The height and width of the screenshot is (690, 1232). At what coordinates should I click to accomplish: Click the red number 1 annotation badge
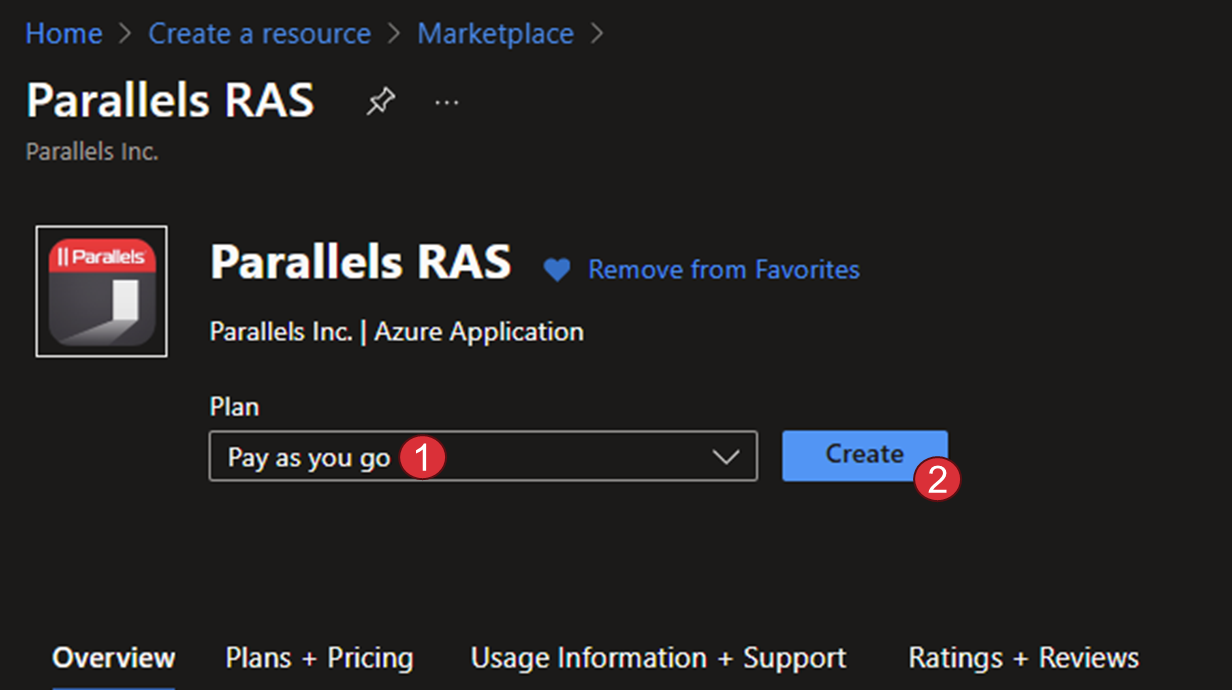click(x=422, y=458)
